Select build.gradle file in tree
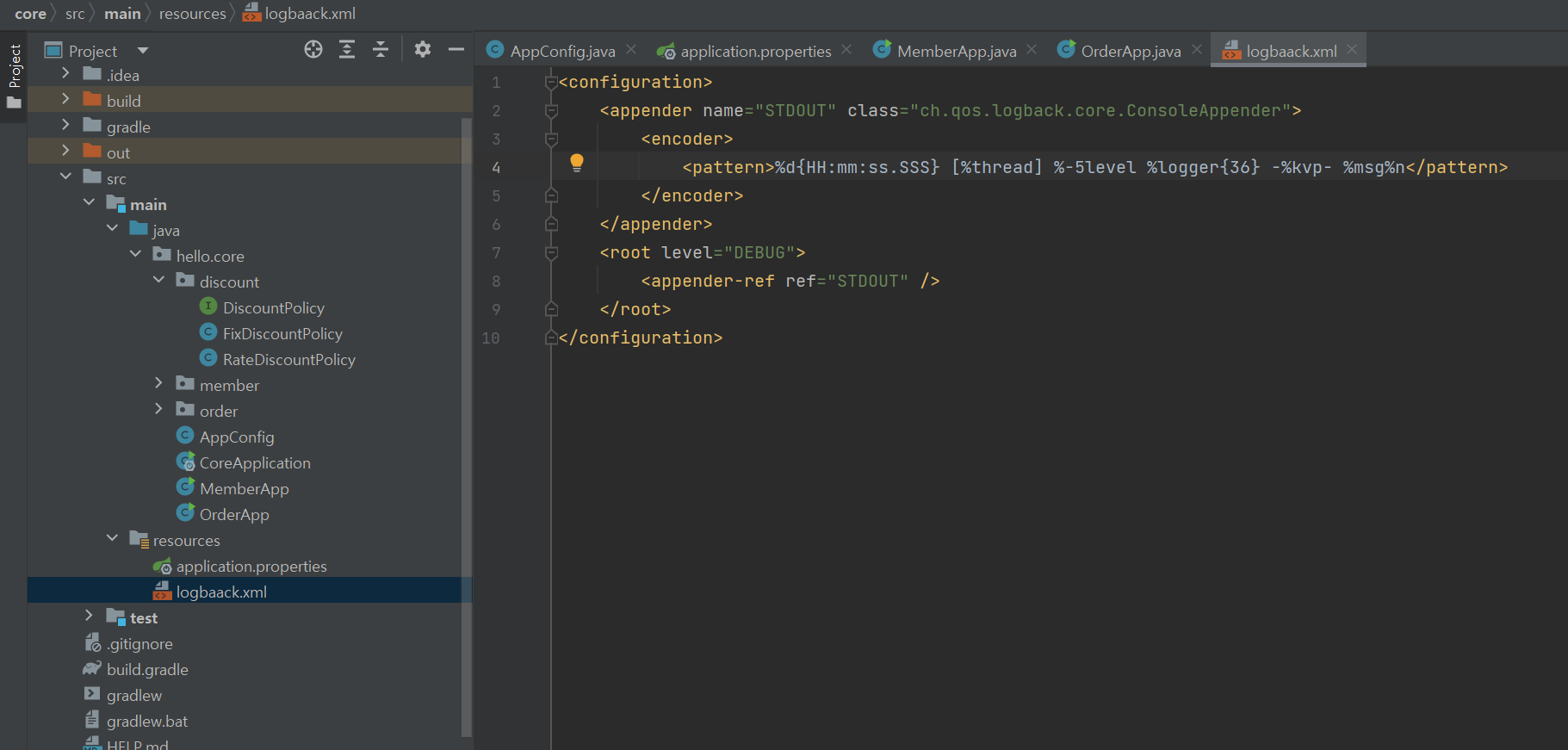The image size is (1568, 750). pos(146,669)
